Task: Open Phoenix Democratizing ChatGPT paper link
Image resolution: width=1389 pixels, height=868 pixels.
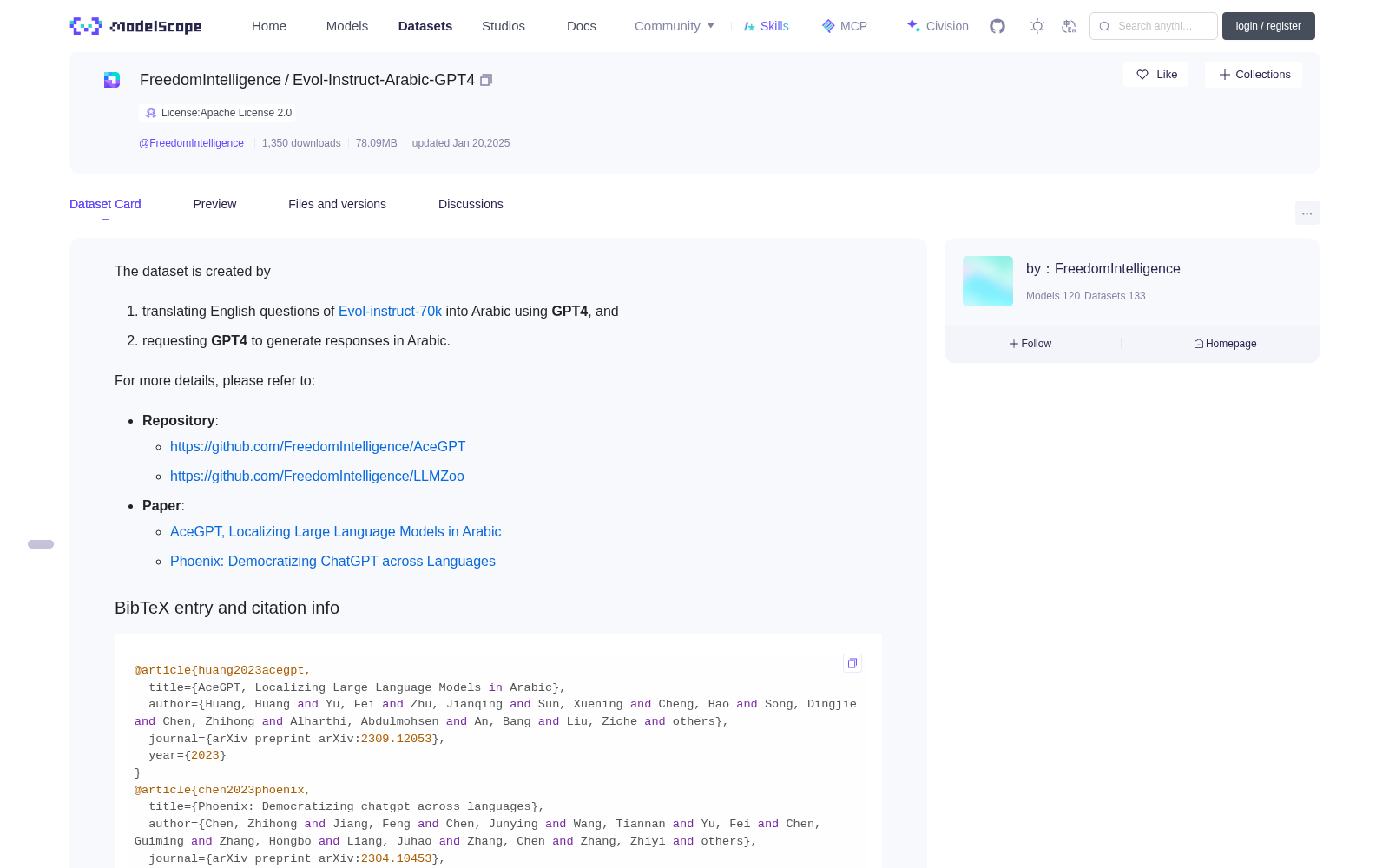Action: [332, 561]
